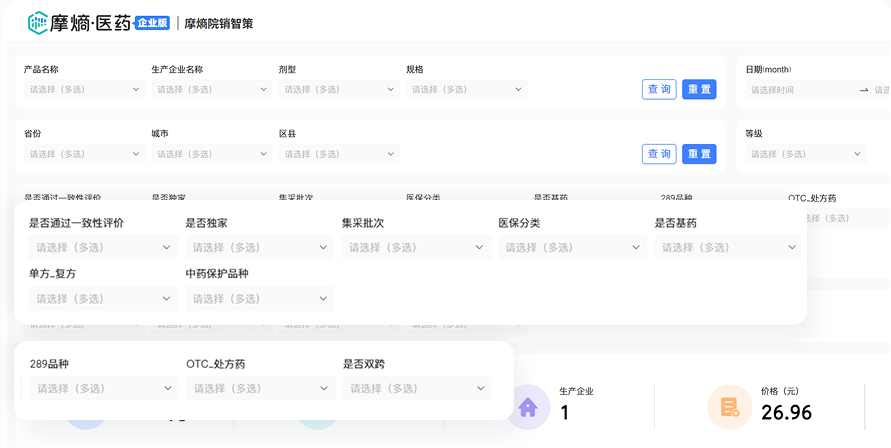This screenshot has width=891, height=448.
Task: Click the 摩熵医药 hexagon logo icon
Action: coord(38,22)
